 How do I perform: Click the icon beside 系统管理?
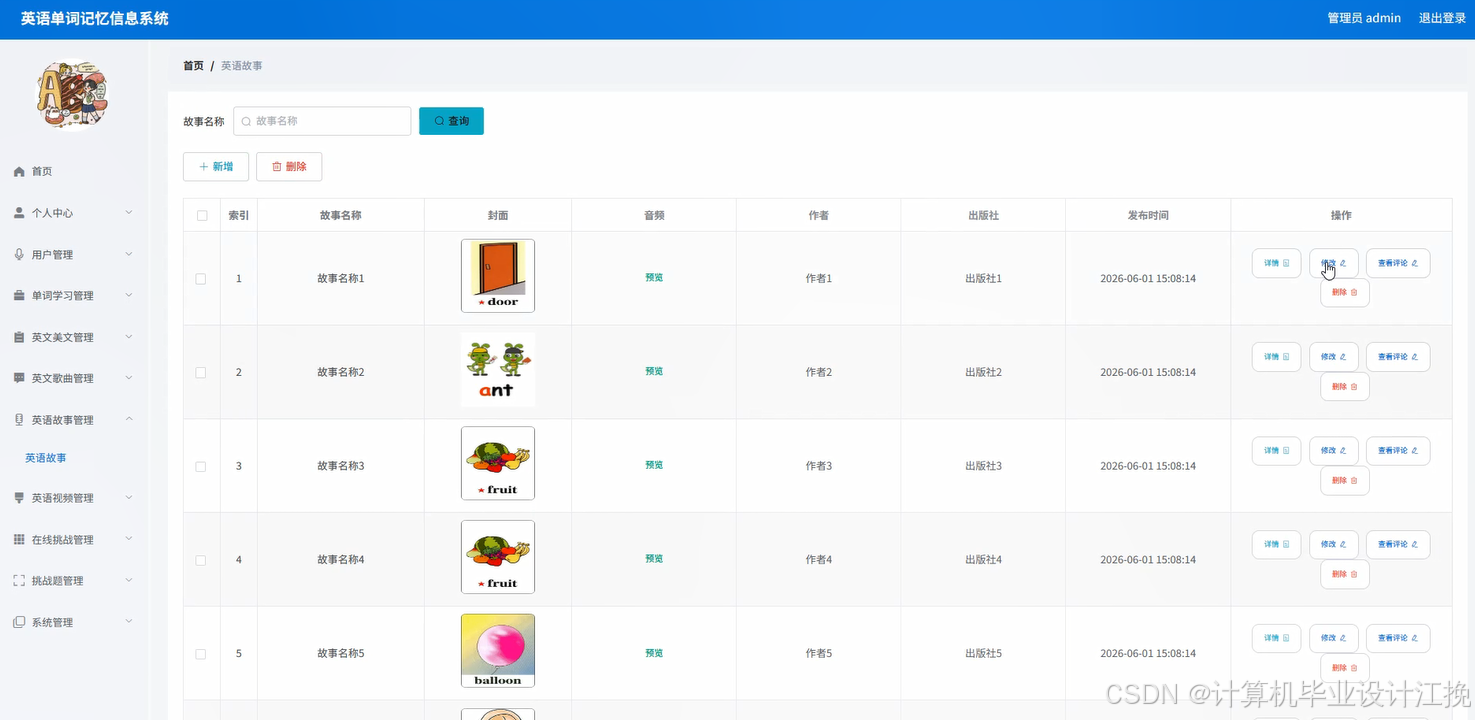pos(19,622)
